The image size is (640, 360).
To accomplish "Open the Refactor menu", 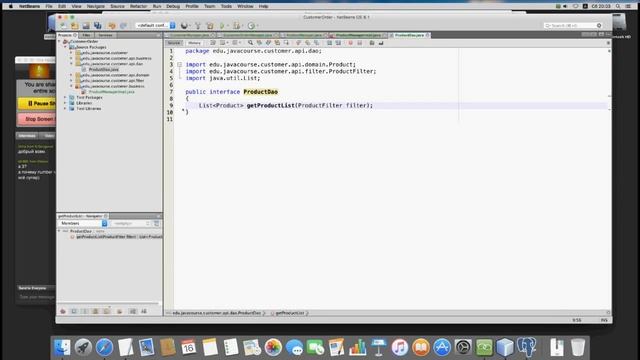I will coord(138,6).
